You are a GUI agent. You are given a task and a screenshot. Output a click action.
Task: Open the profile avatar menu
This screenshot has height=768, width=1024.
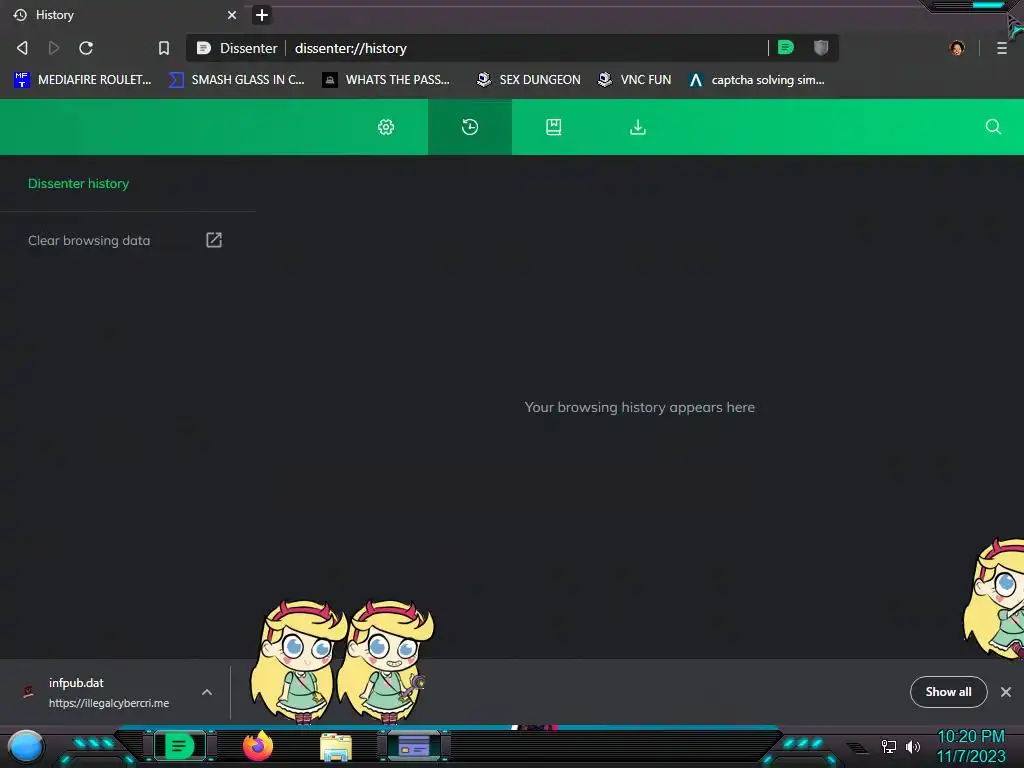tap(957, 48)
